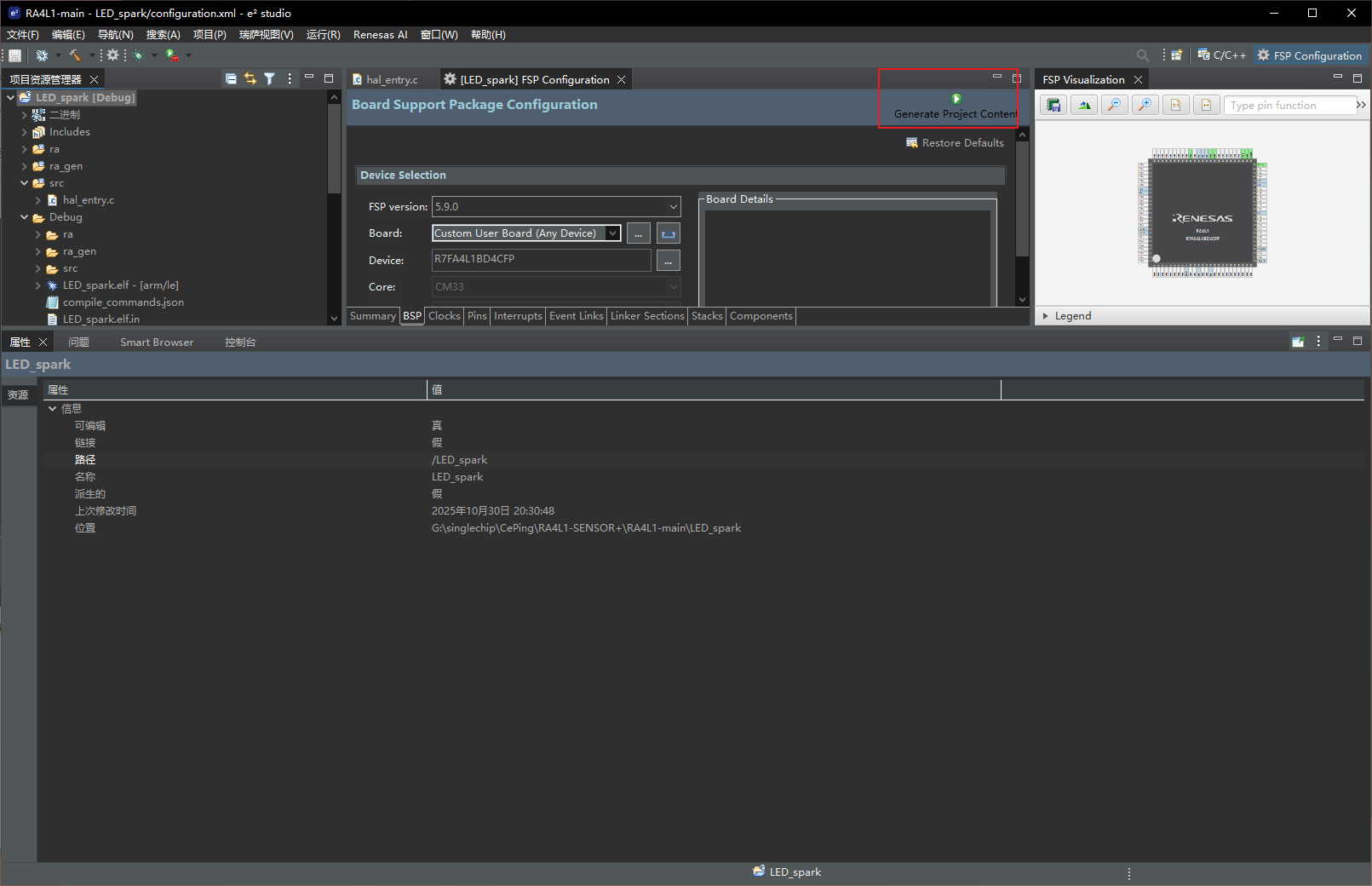Screen dimensions: 1372x886
Task: Expand the ra_gen folder under LED_spark
Action: pos(25,166)
